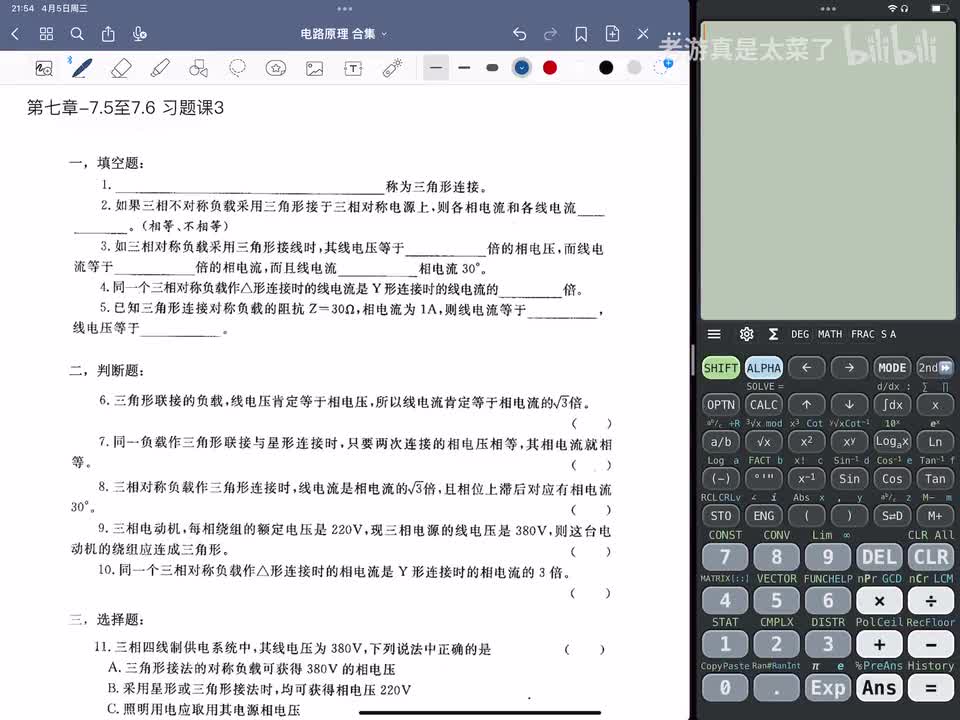Tap the Ans key
This screenshot has width=960, height=720.
(879, 688)
